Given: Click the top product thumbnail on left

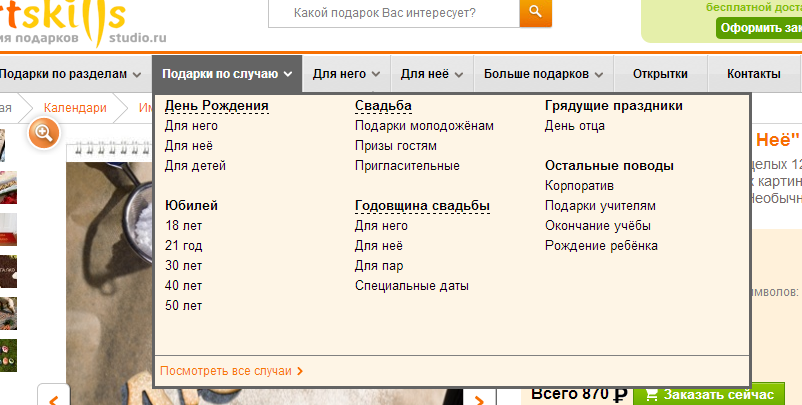Looking at the screenshot, I should point(8,145).
